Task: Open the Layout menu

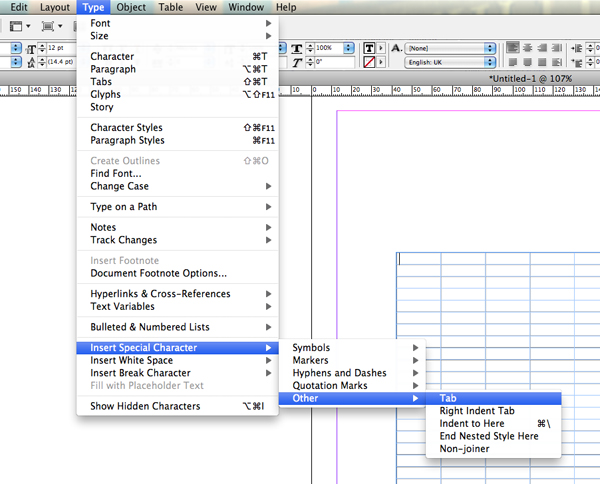Action: coord(55,7)
